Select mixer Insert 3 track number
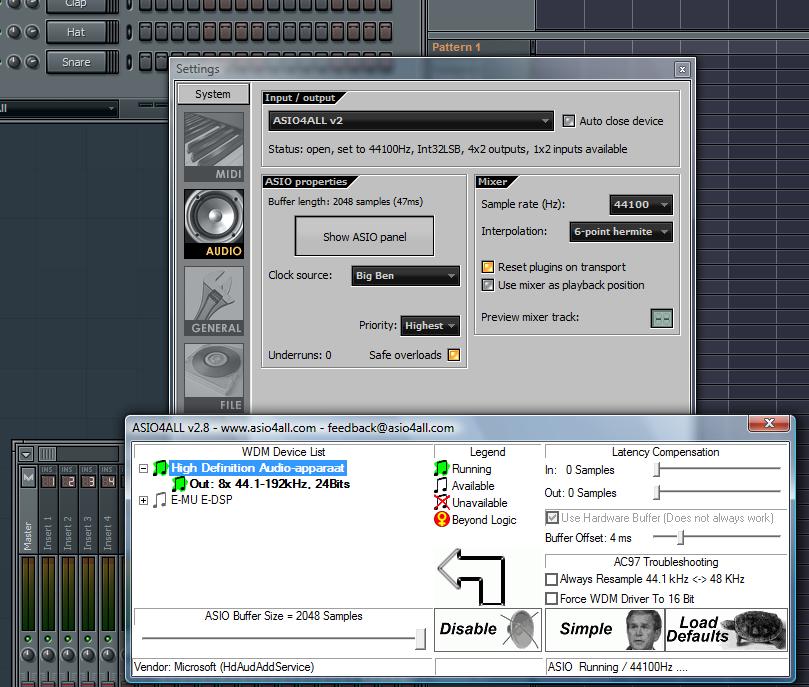The width and height of the screenshot is (809, 687). (88, 481)
